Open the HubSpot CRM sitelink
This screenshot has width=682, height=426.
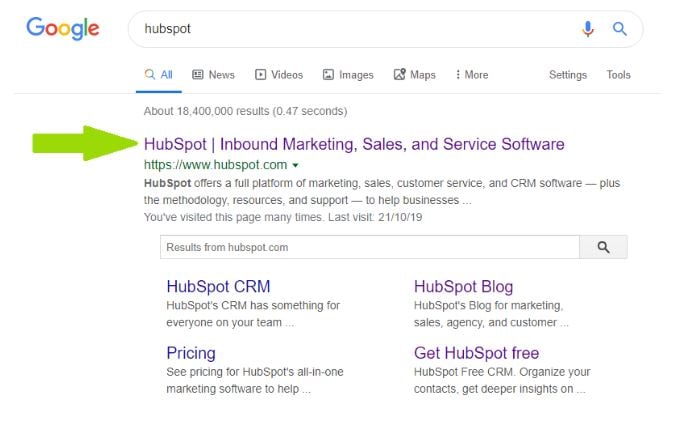click(x=218, y=286)
